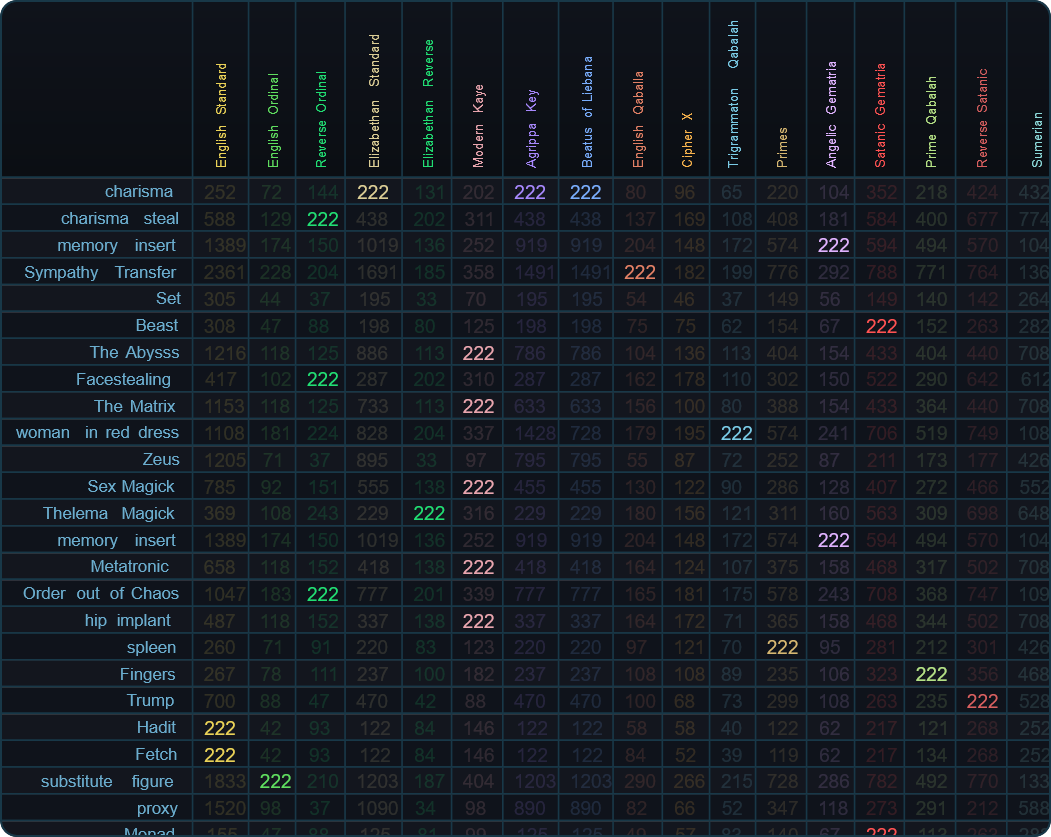The image size is (1051, 837).
Task: Click highlighted 222 in the Trump row
Action: click(982, 701)
